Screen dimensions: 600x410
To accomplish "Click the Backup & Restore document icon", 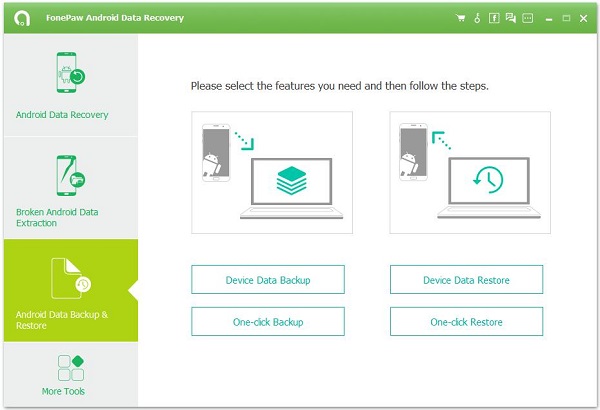I will point(71,278).
